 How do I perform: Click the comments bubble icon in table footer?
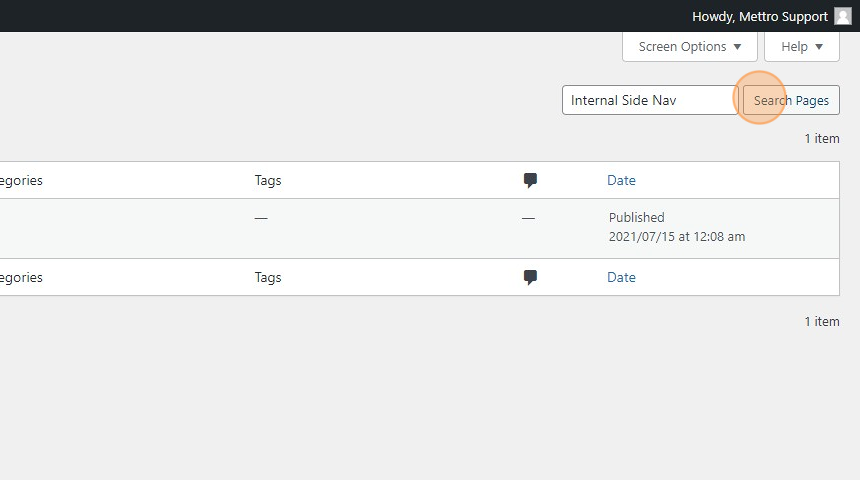(x=530, y=277)
